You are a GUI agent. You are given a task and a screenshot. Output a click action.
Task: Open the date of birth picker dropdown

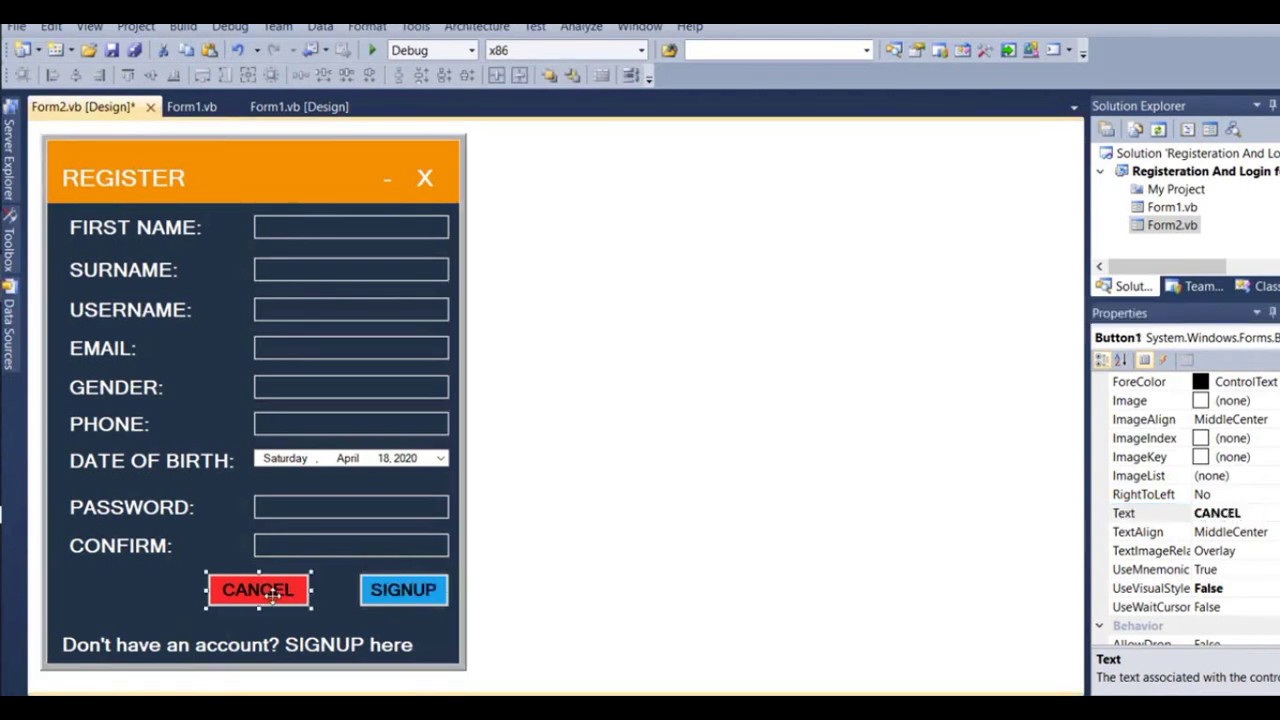(x=440, y=458)
